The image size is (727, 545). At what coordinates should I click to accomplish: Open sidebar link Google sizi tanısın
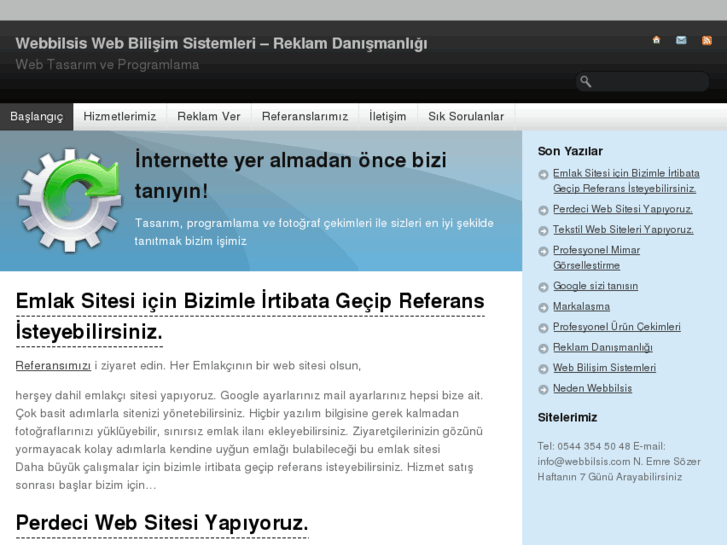tap(595, 286)
